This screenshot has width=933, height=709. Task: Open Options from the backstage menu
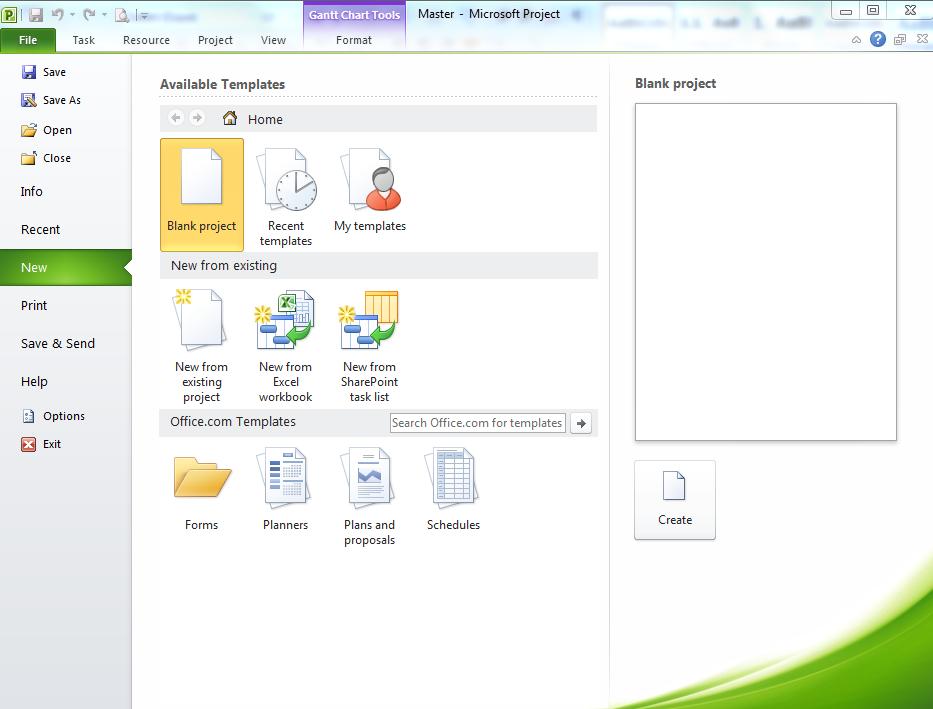(53, 416)
